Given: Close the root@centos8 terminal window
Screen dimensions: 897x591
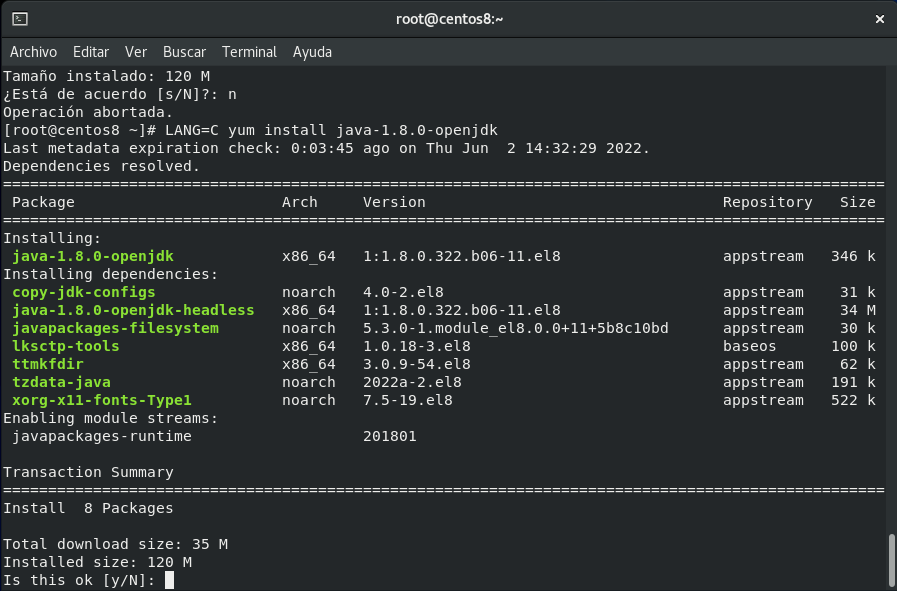Looking at the screenshot, I should point(880,19).
